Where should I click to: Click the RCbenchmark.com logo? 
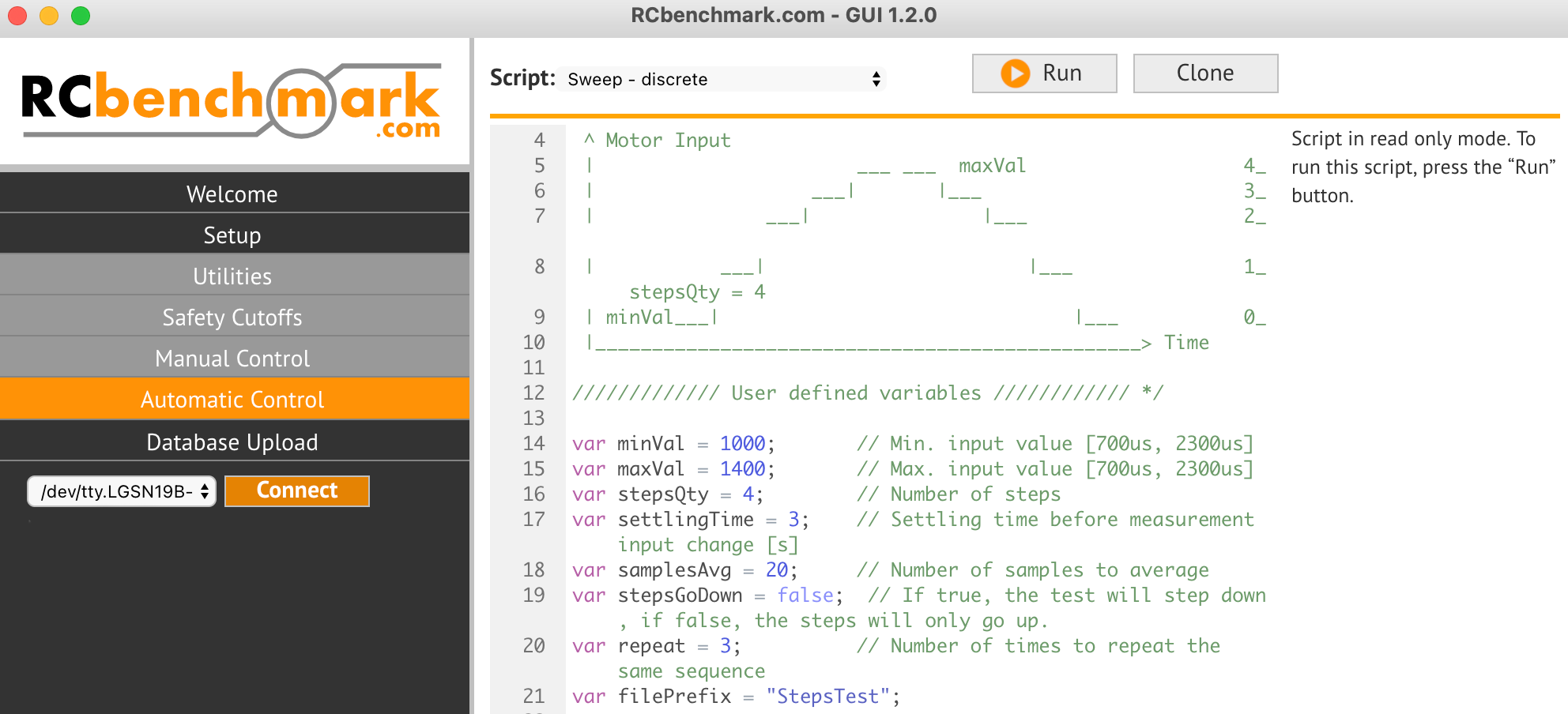(232, 103)
